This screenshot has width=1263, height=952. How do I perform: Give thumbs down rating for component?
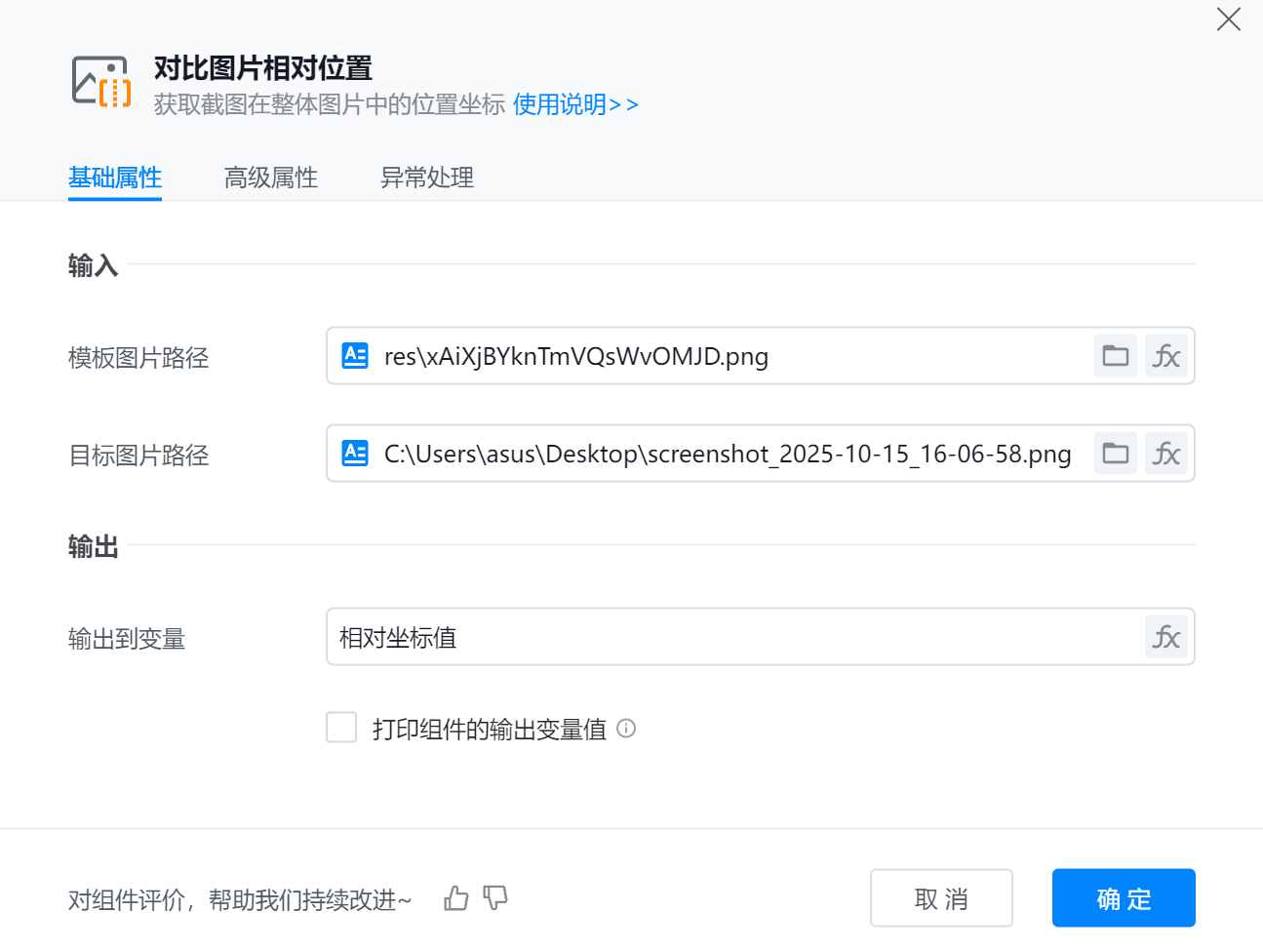[495, 898]
